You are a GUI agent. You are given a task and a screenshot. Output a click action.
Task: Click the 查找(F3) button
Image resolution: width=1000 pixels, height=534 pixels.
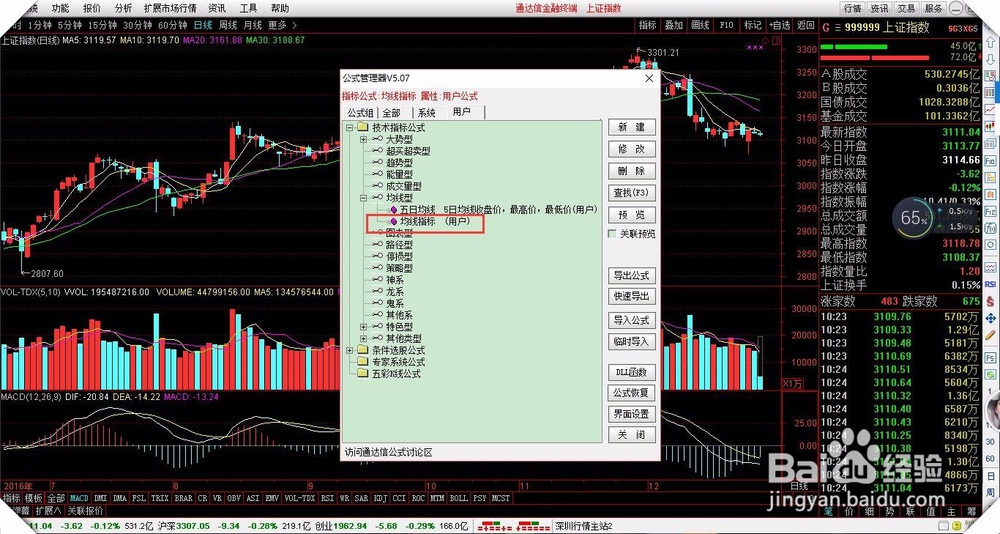[632, 192]
